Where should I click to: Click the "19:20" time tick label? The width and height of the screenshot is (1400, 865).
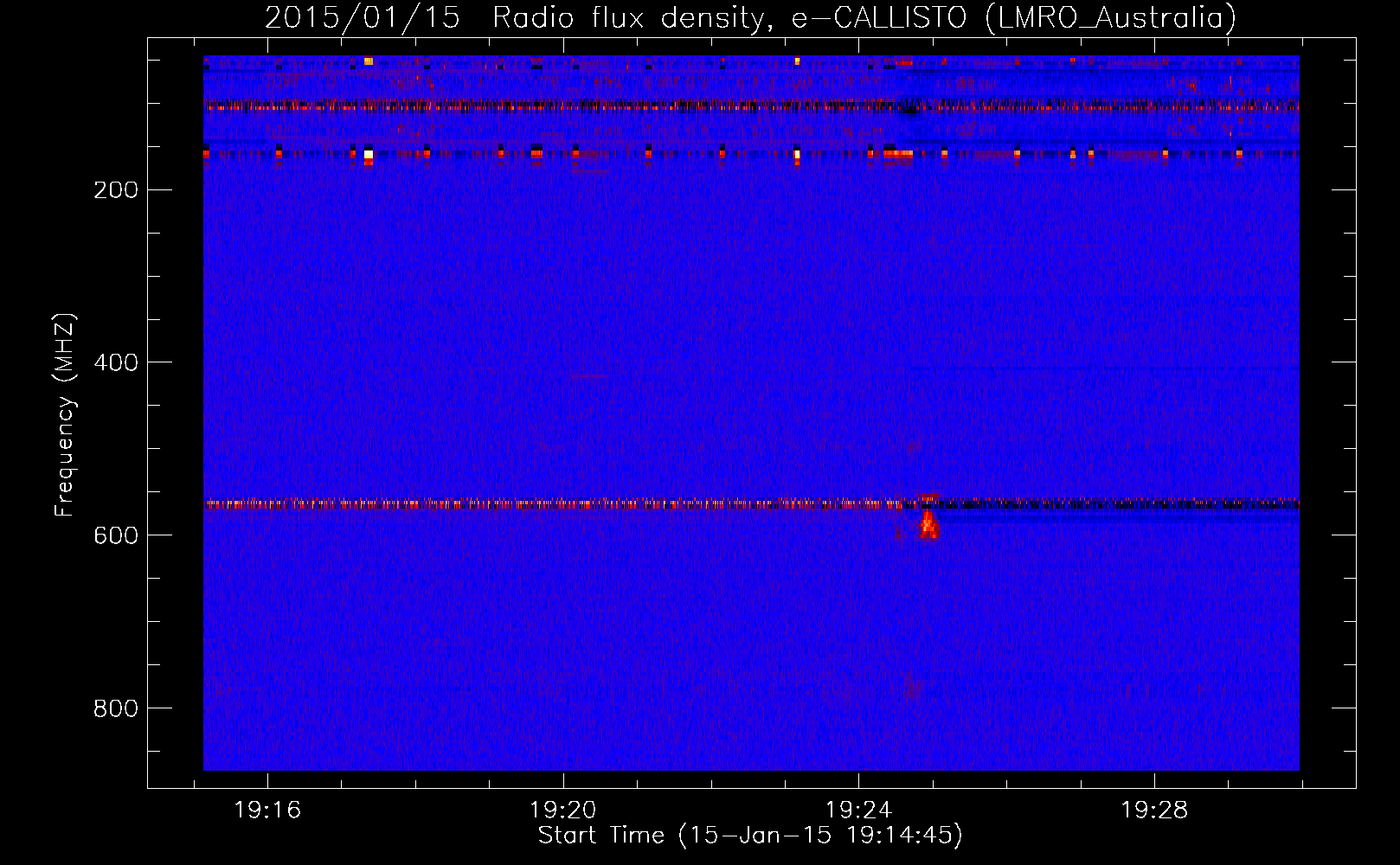pos(563,811)
